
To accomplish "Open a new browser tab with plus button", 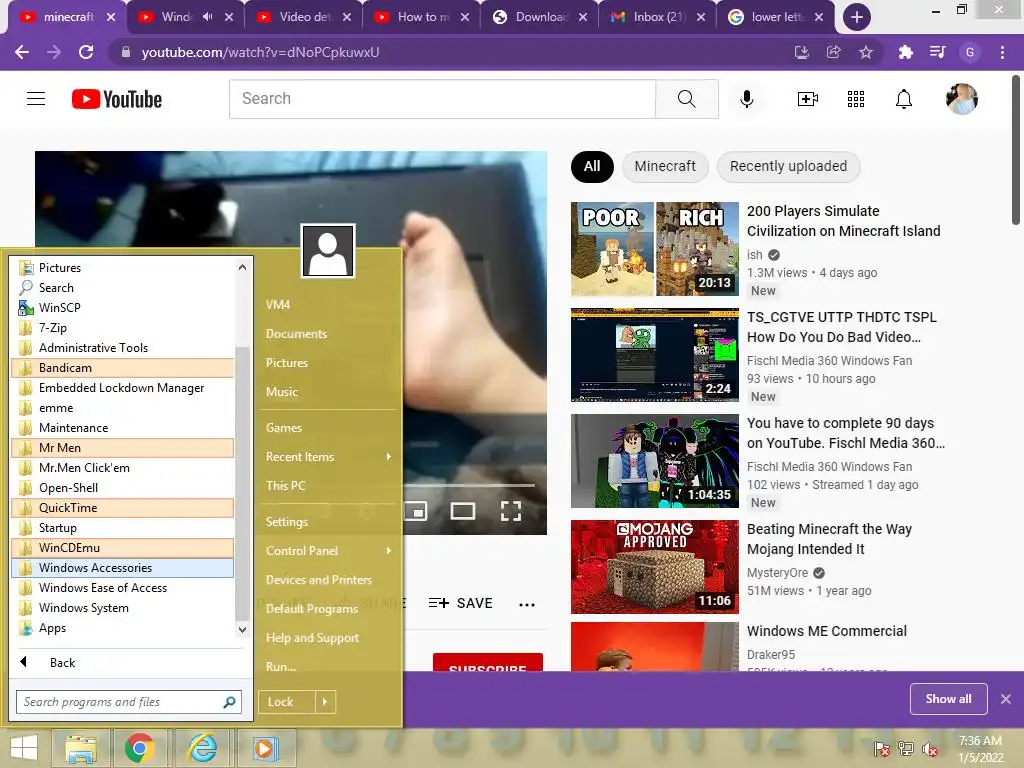I will (856, 17).
